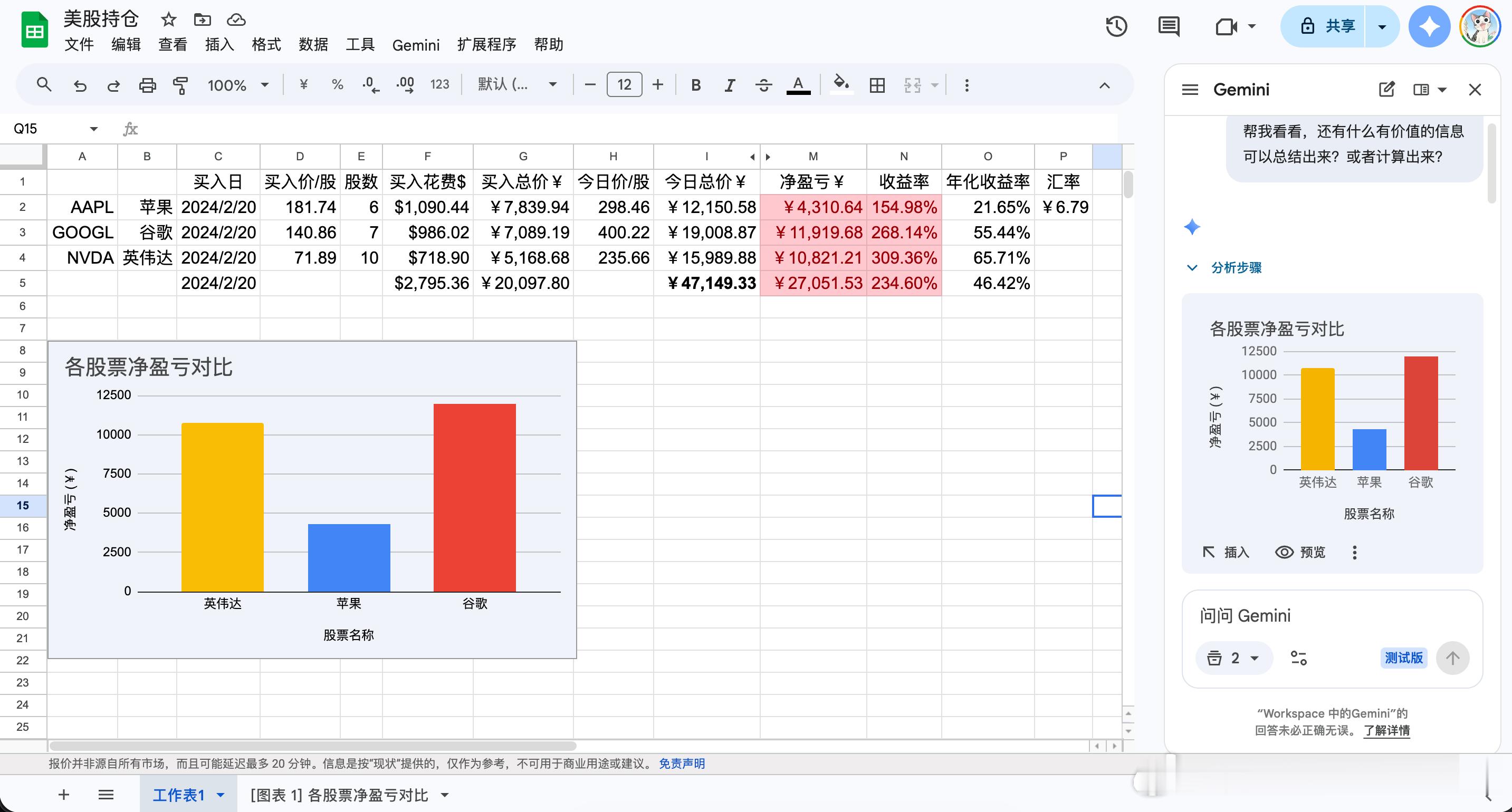Toggle bold formatting
This screenshot has height=812, width=1512.
click(x=696, y=85)
